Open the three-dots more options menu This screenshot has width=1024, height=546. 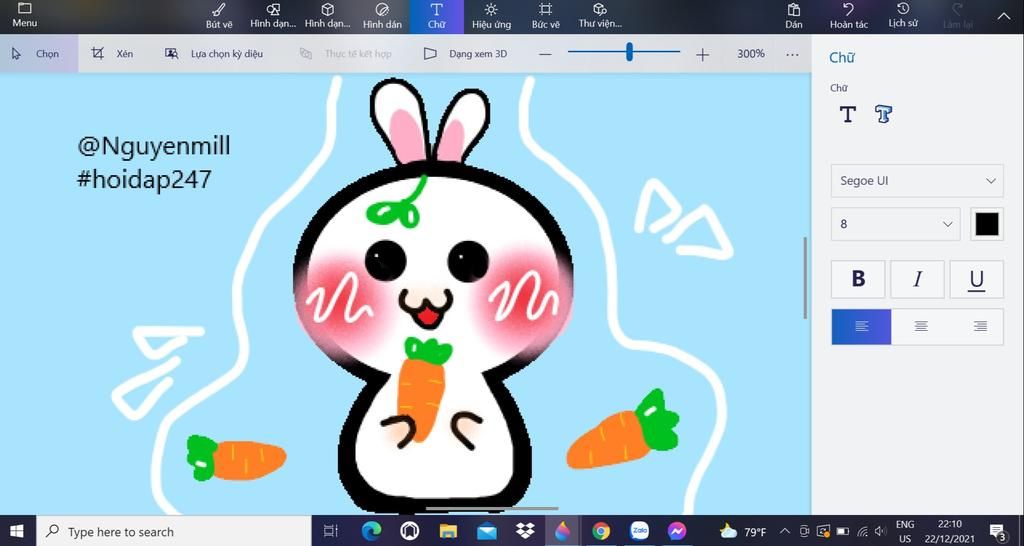[792, 54]
